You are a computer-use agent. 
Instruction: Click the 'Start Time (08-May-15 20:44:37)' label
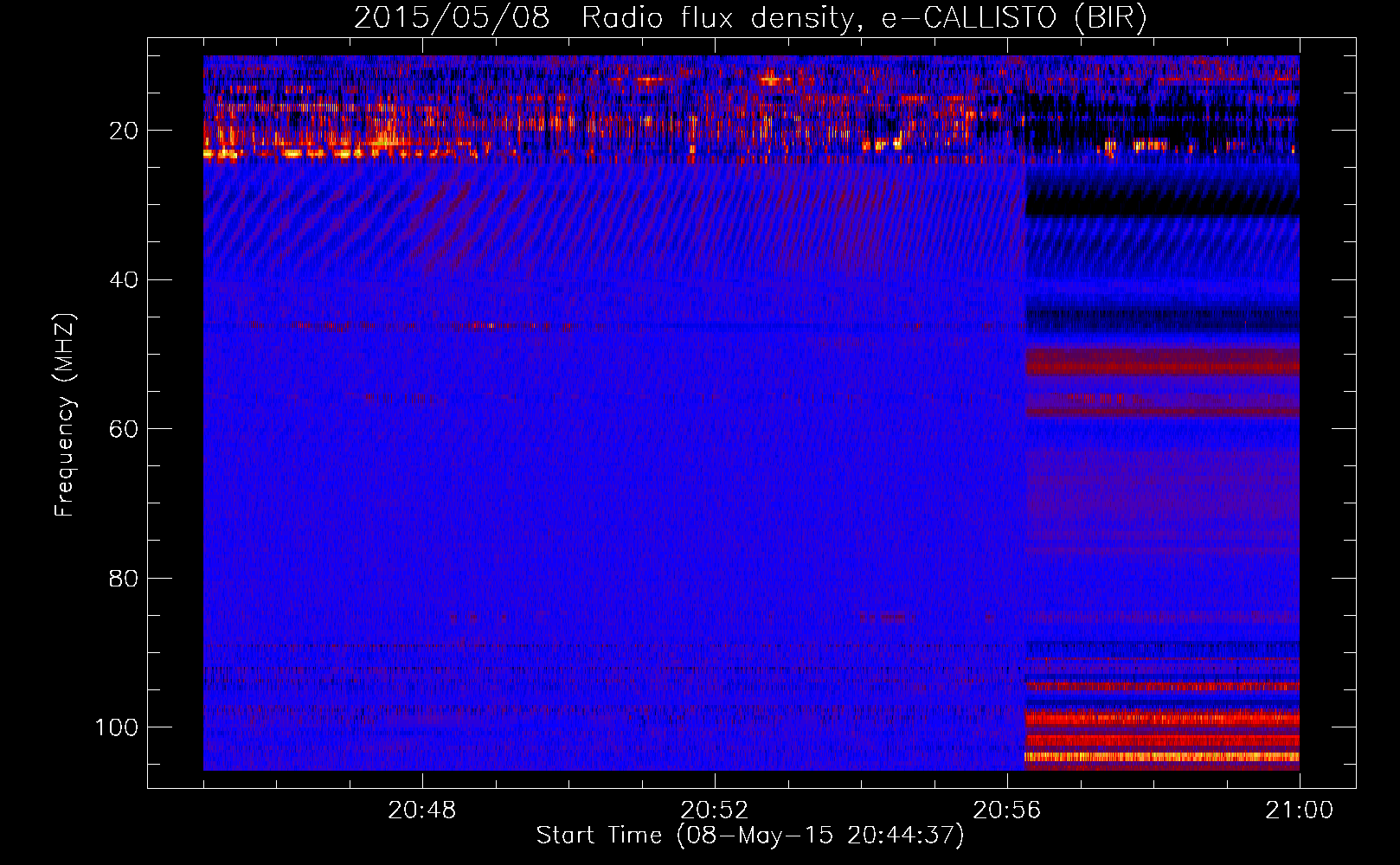click(x=750, y=836)
